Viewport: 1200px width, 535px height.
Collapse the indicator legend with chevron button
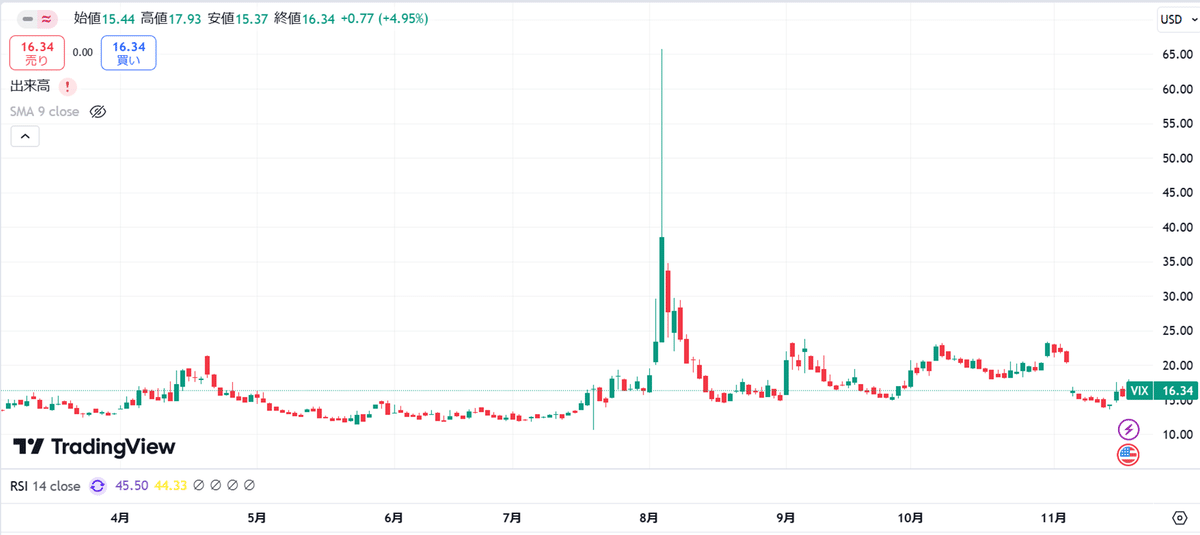click(x=25, y=137)
